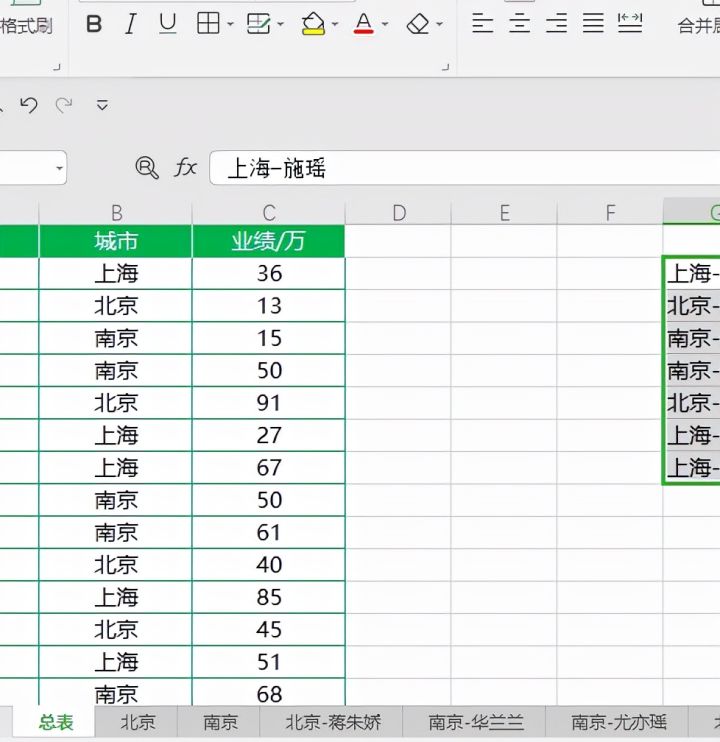Viewport: 720px width, 742px height.
Task: Open borders dropdown arrow
Action: 230,24
